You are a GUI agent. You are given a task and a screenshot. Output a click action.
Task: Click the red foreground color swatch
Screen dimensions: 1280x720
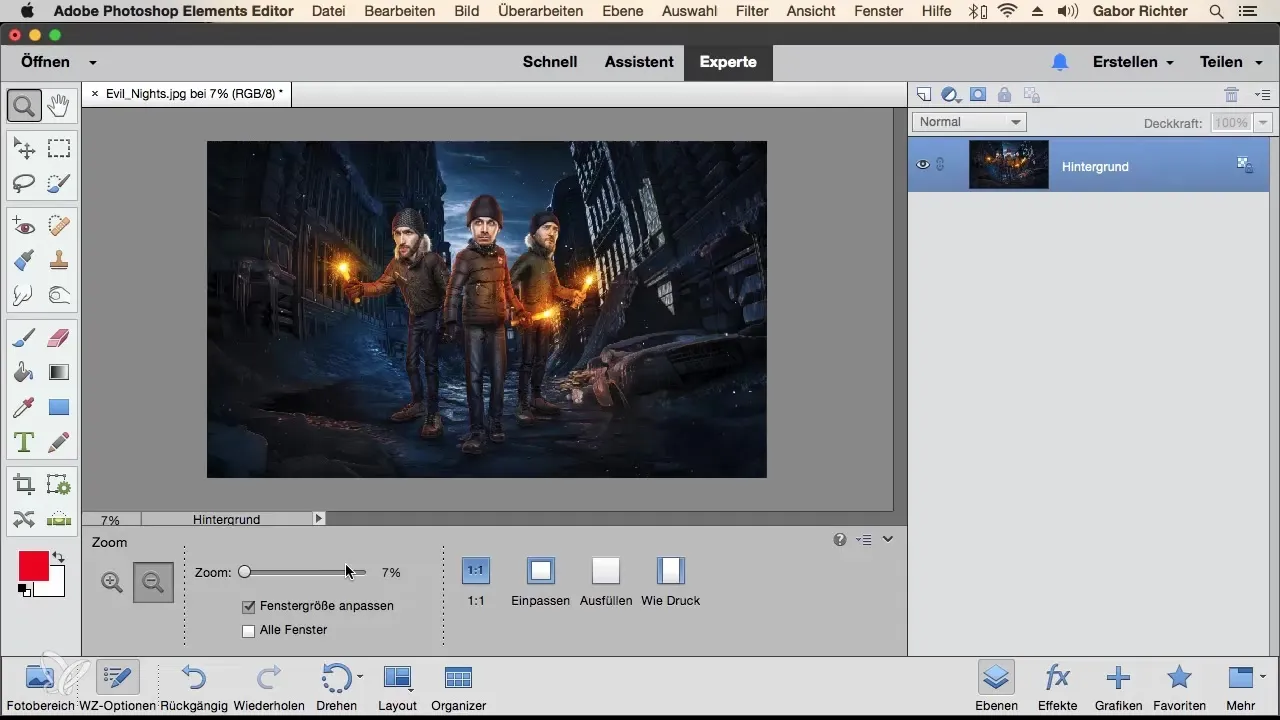pos(33,566)
